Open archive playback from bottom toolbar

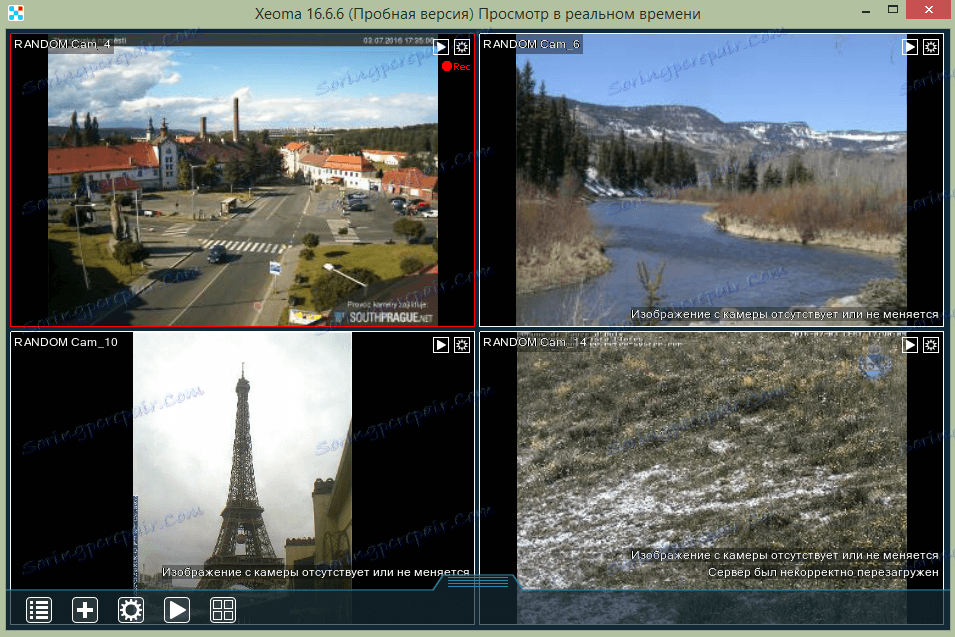[x=177, y=610]
